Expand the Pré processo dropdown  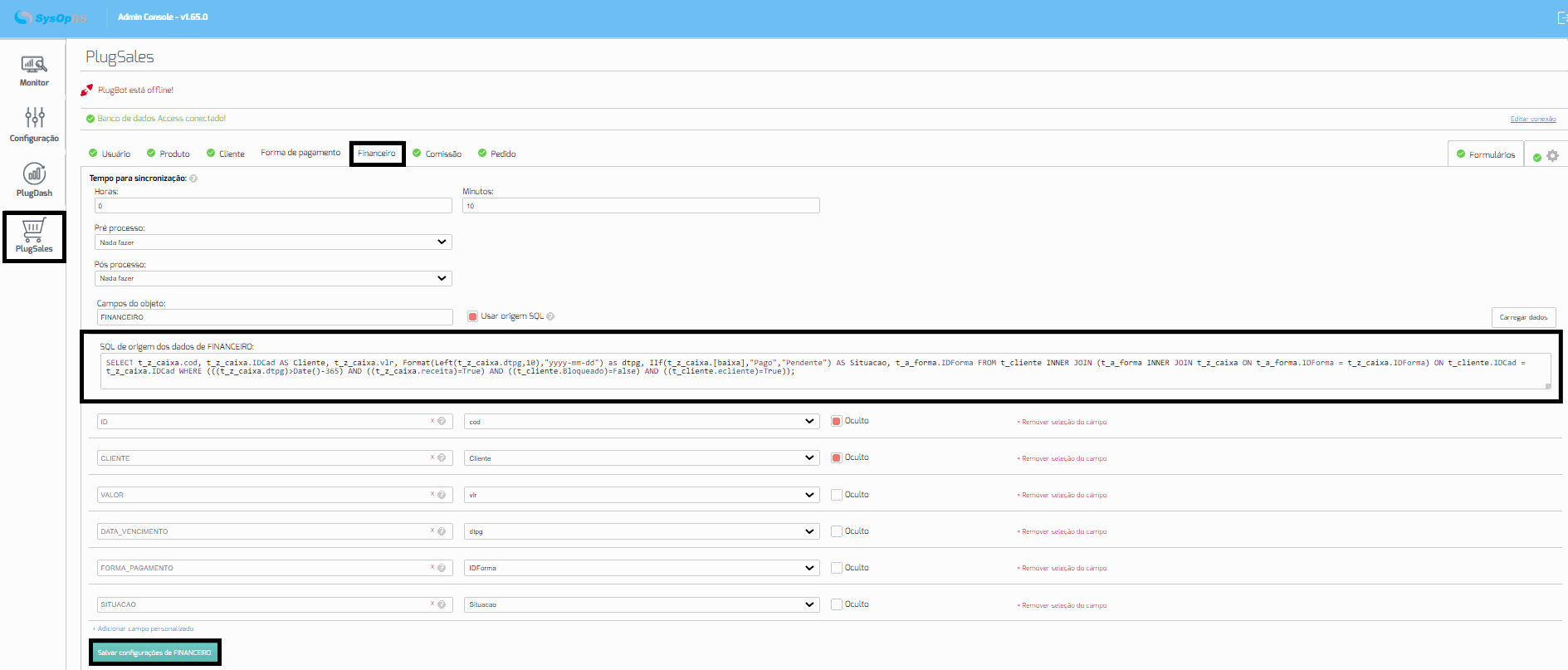pyautogui.click(x=273, y=242)
